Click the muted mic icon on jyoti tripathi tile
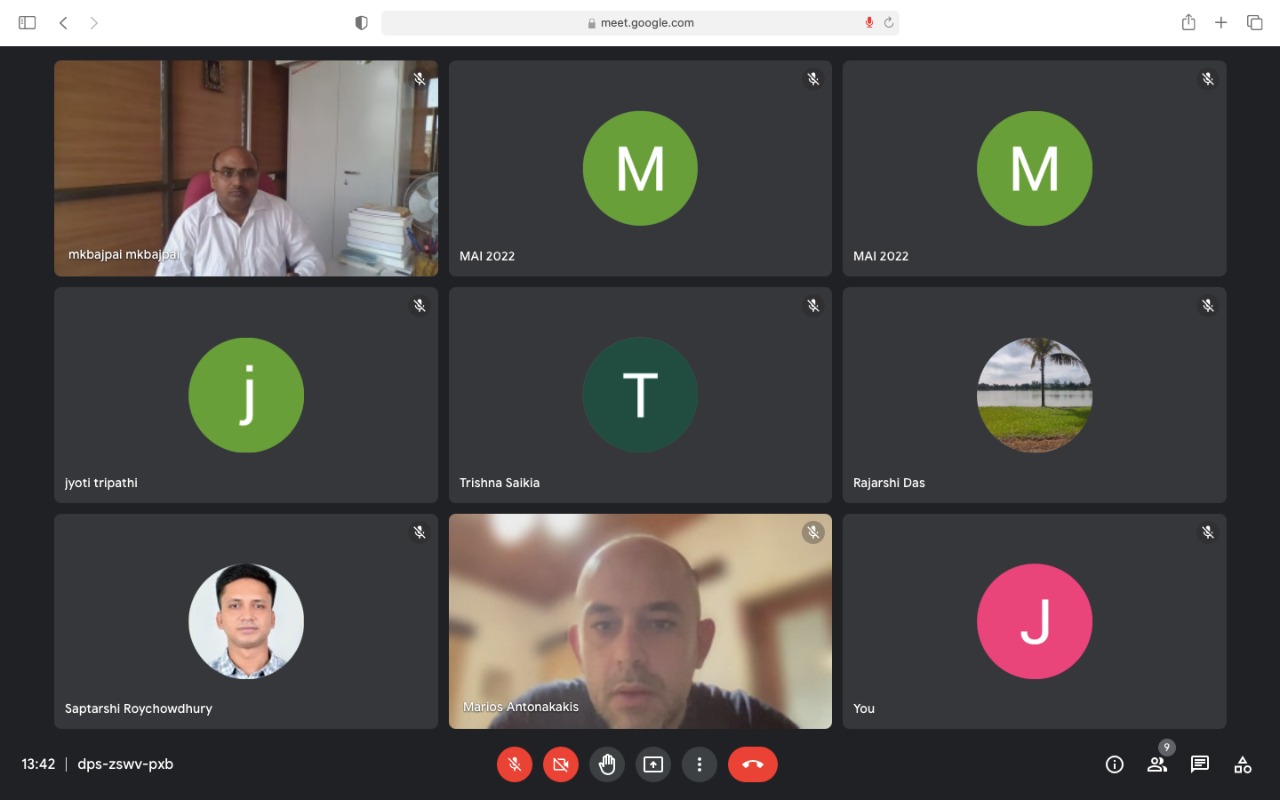 (420, 306)
